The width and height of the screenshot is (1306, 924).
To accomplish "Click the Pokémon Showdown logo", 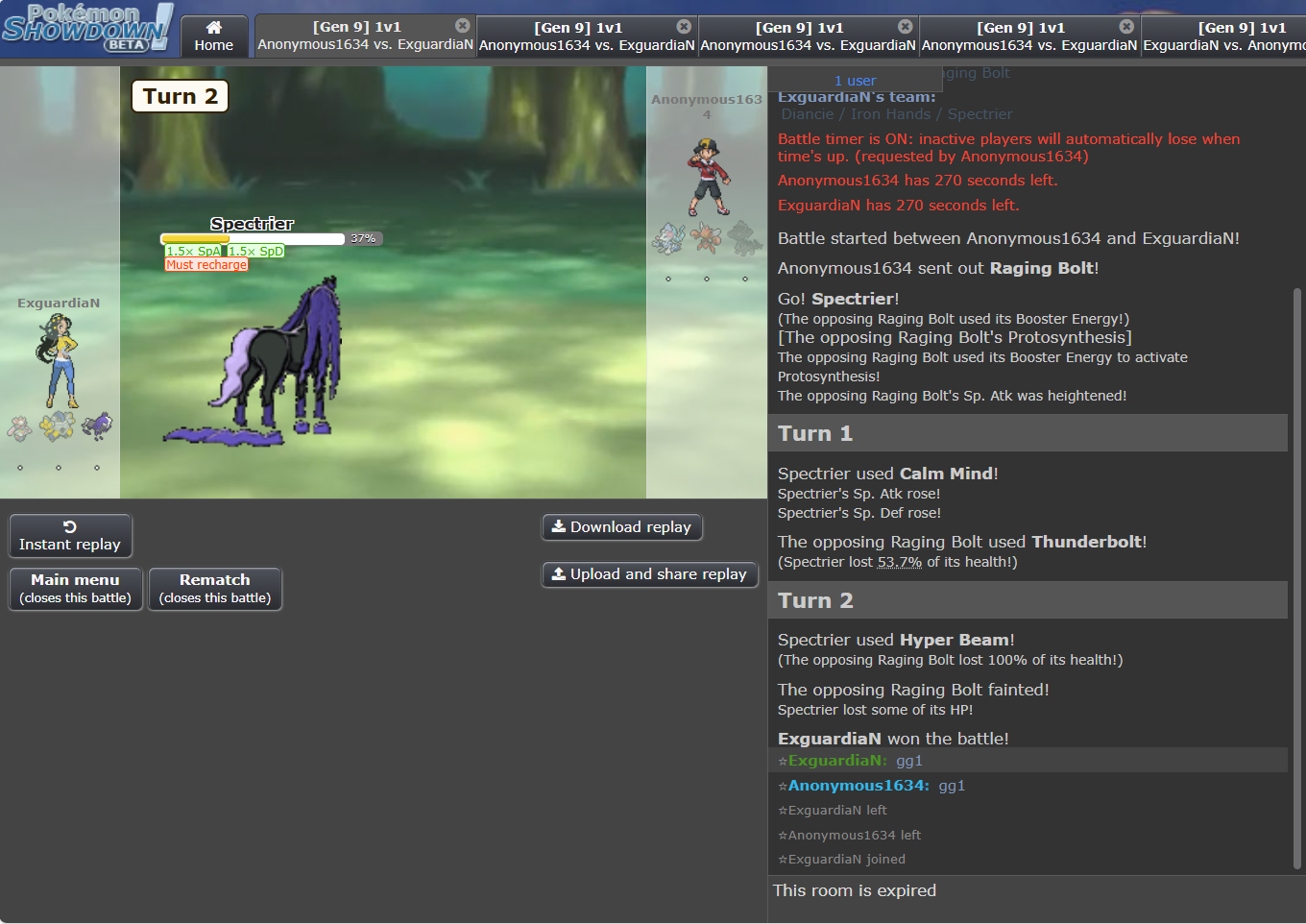I will [87, 28].
